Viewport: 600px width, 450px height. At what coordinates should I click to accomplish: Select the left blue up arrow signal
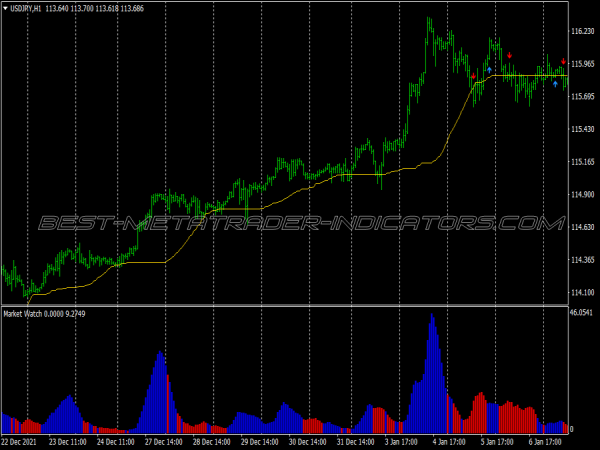489,69
